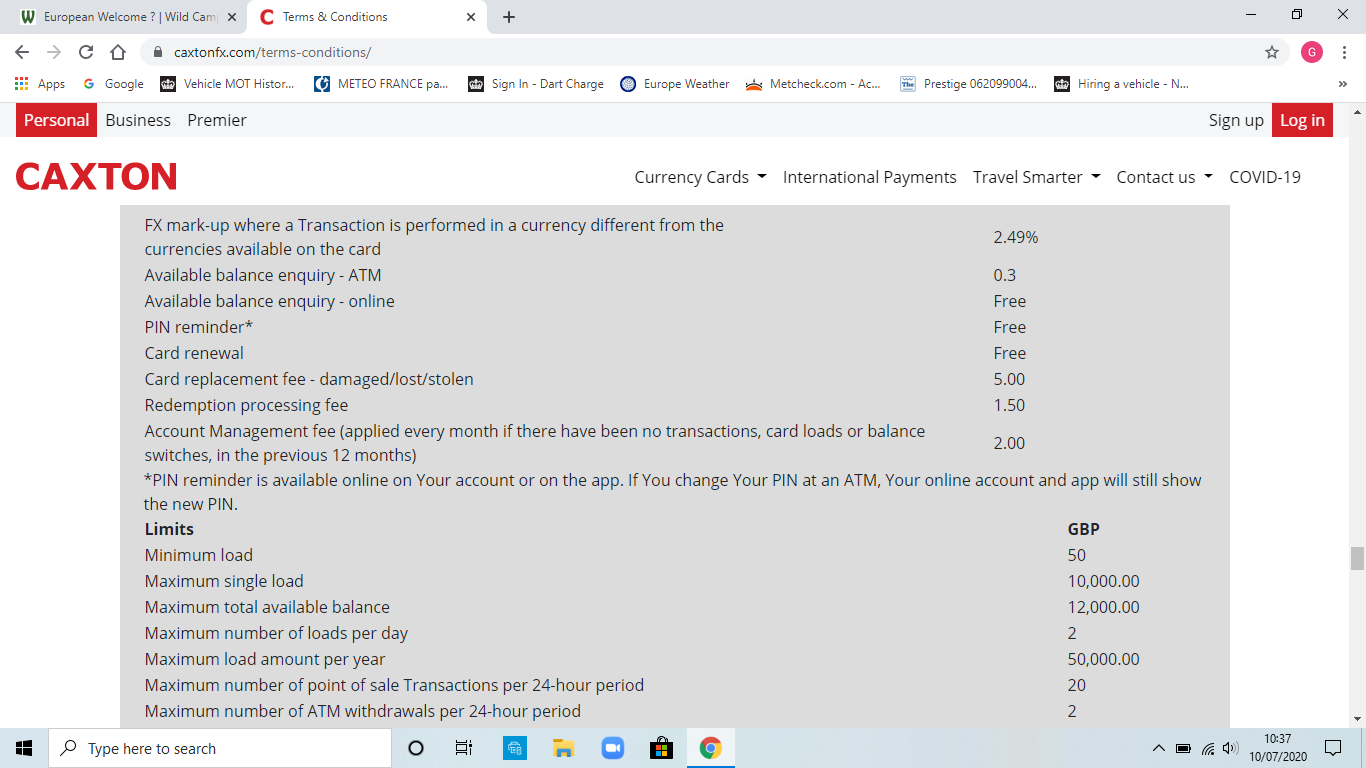The height and width of the screenshot is (768, 1366).
Task: Open the Google profile avatar
Action: tap(1311, 52)
